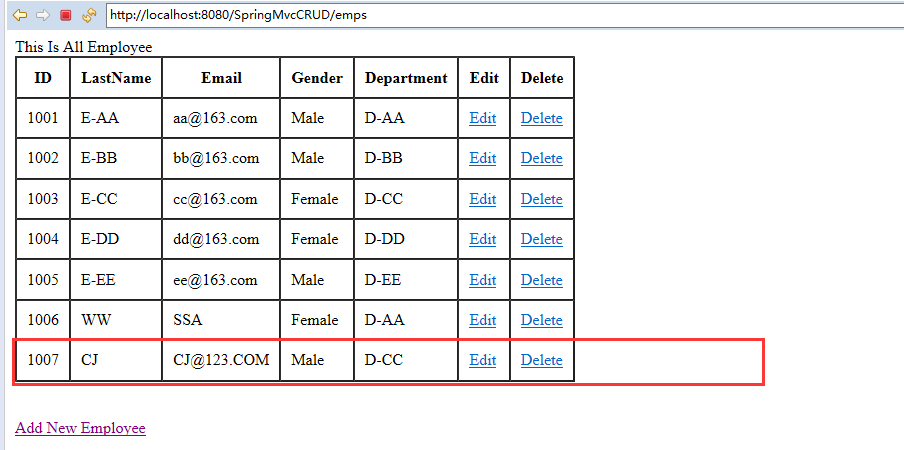904x450 pixels.
Task: Select the Gender column header
Action: pos(317,78)
